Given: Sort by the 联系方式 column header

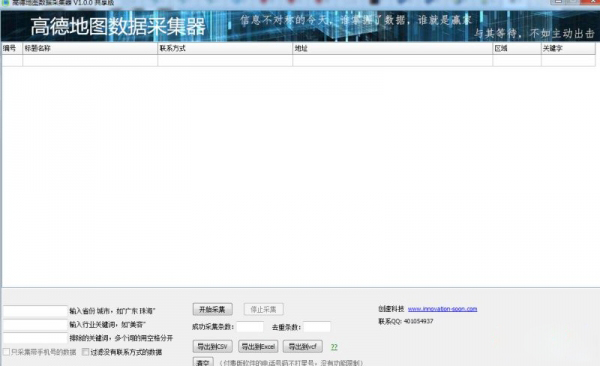Looking at the screenshot, I should click(225, 48).
